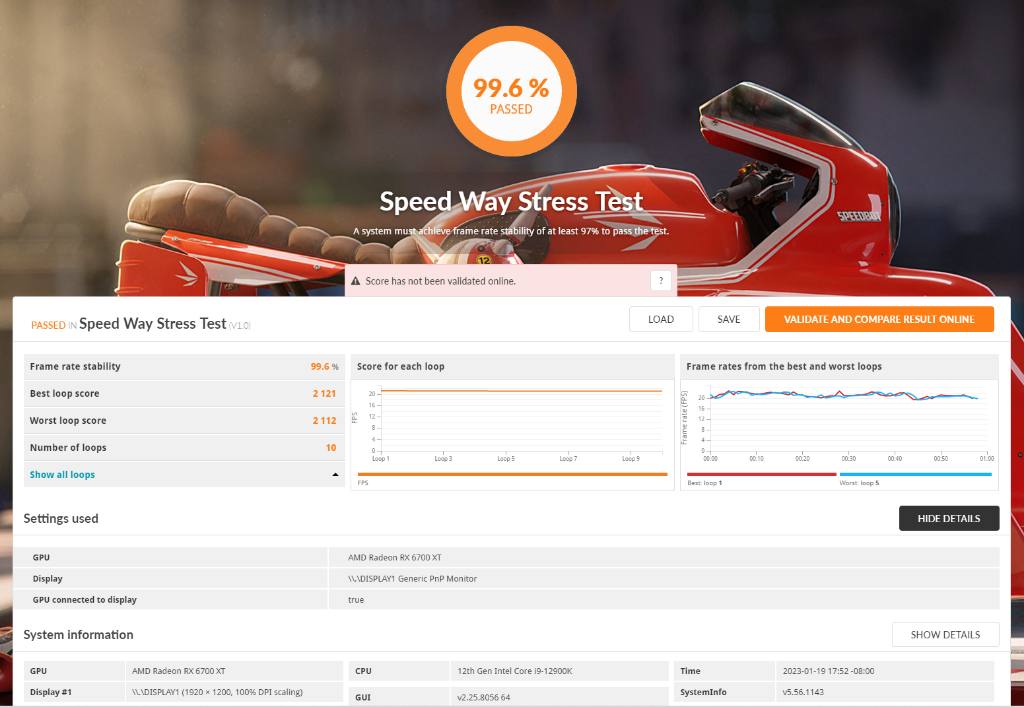The image size is (1024, 707).
Task: Select the Frame rate stability value 99.6 %
Action: [x=325, y=367]
